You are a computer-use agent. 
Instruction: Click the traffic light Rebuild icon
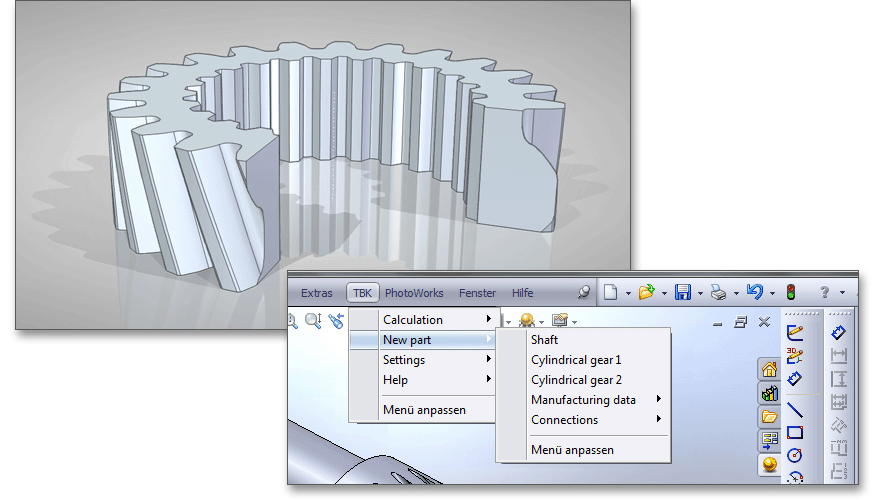coord(790,292)
